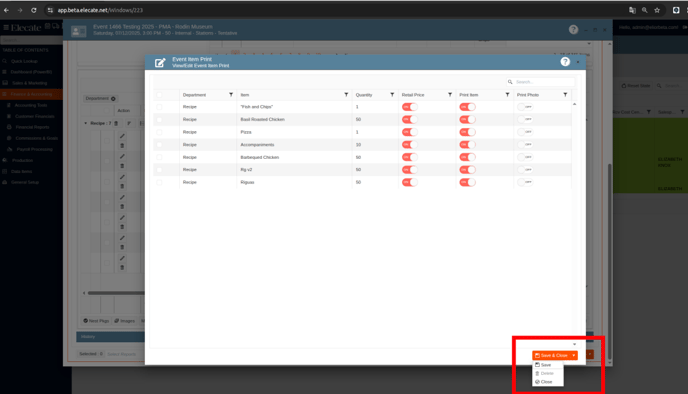The height and width of the screenshot is (394, 688).
Task: Click the grid scroll-up arrow in dialog
Action: pyautogui.click(x=574, y=104)
